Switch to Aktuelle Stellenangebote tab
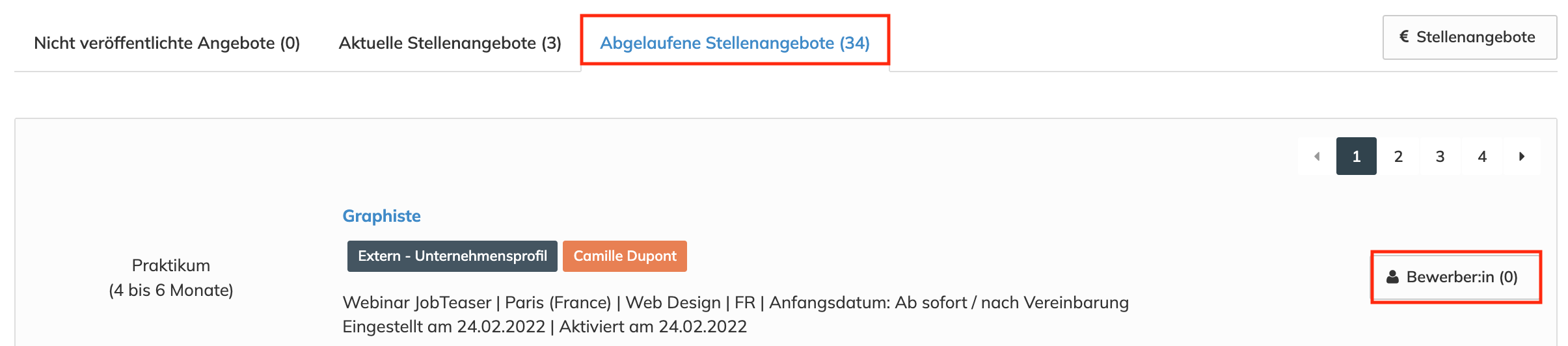Viewport: 1568px width, 346px height. (450, 43)
